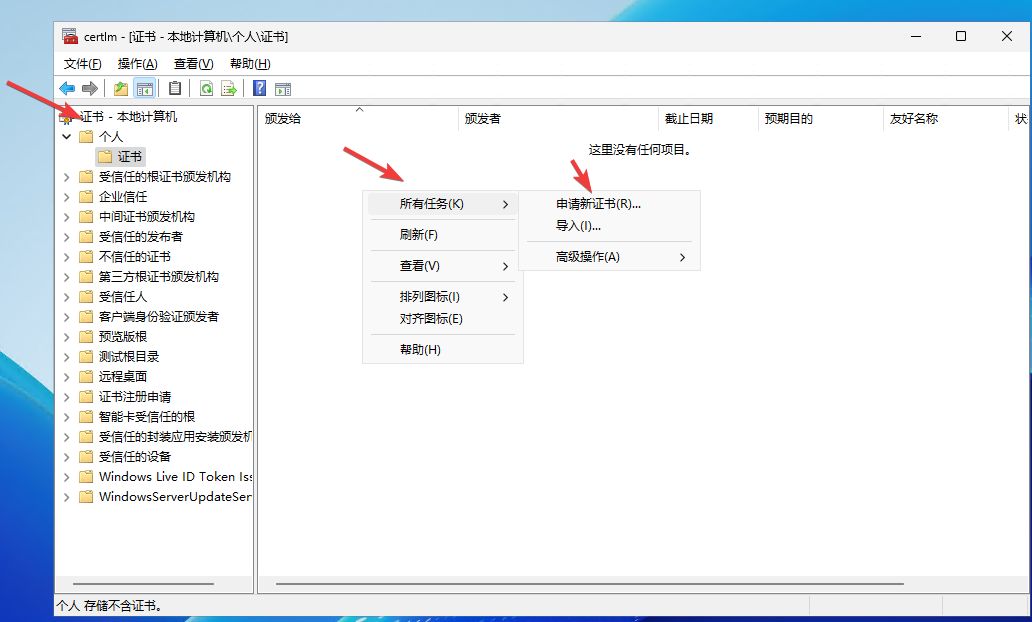Viewport: 1032px width, 622px height.
Task: Click the up one level folder icon
Action: click(x=120, y=87)
